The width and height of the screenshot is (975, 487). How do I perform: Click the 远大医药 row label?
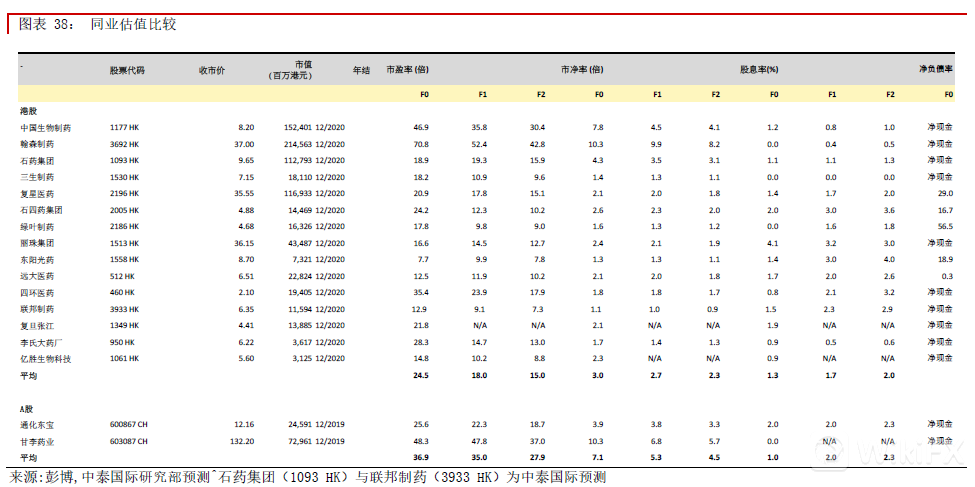pyautogui.click(x=37, y=276)
